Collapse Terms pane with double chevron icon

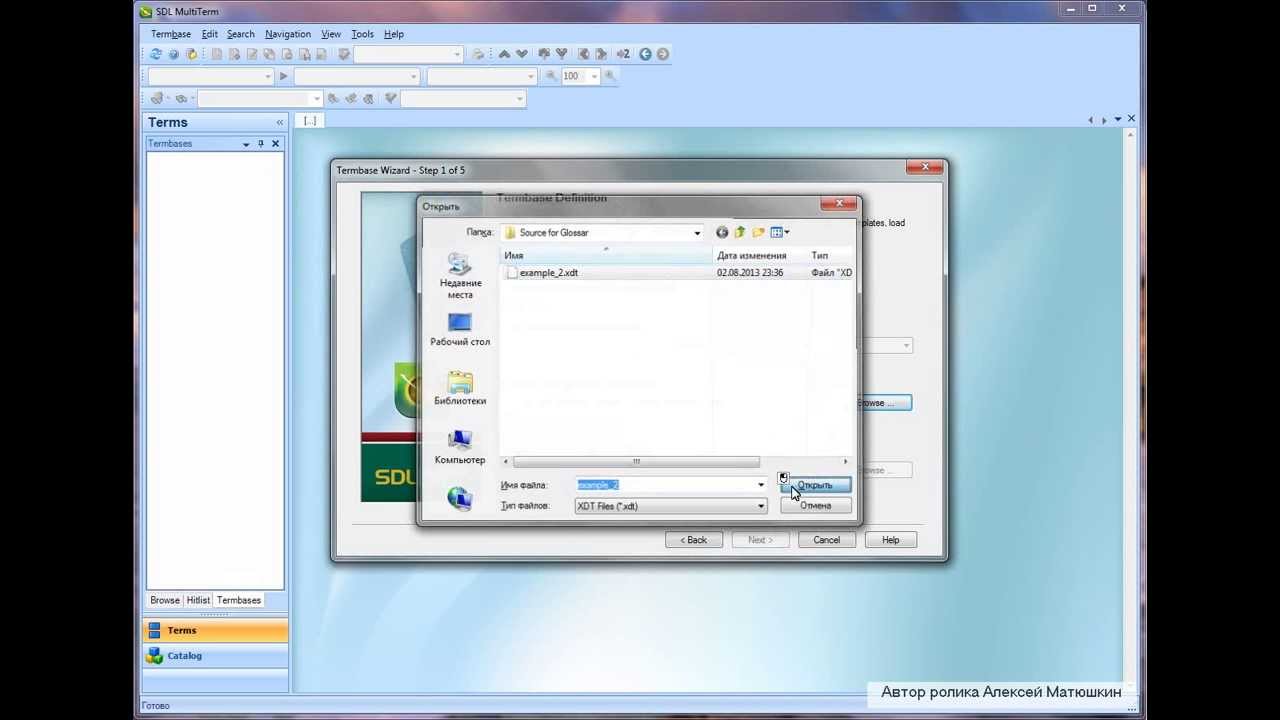pyautogui.click(x=280, y=122)
